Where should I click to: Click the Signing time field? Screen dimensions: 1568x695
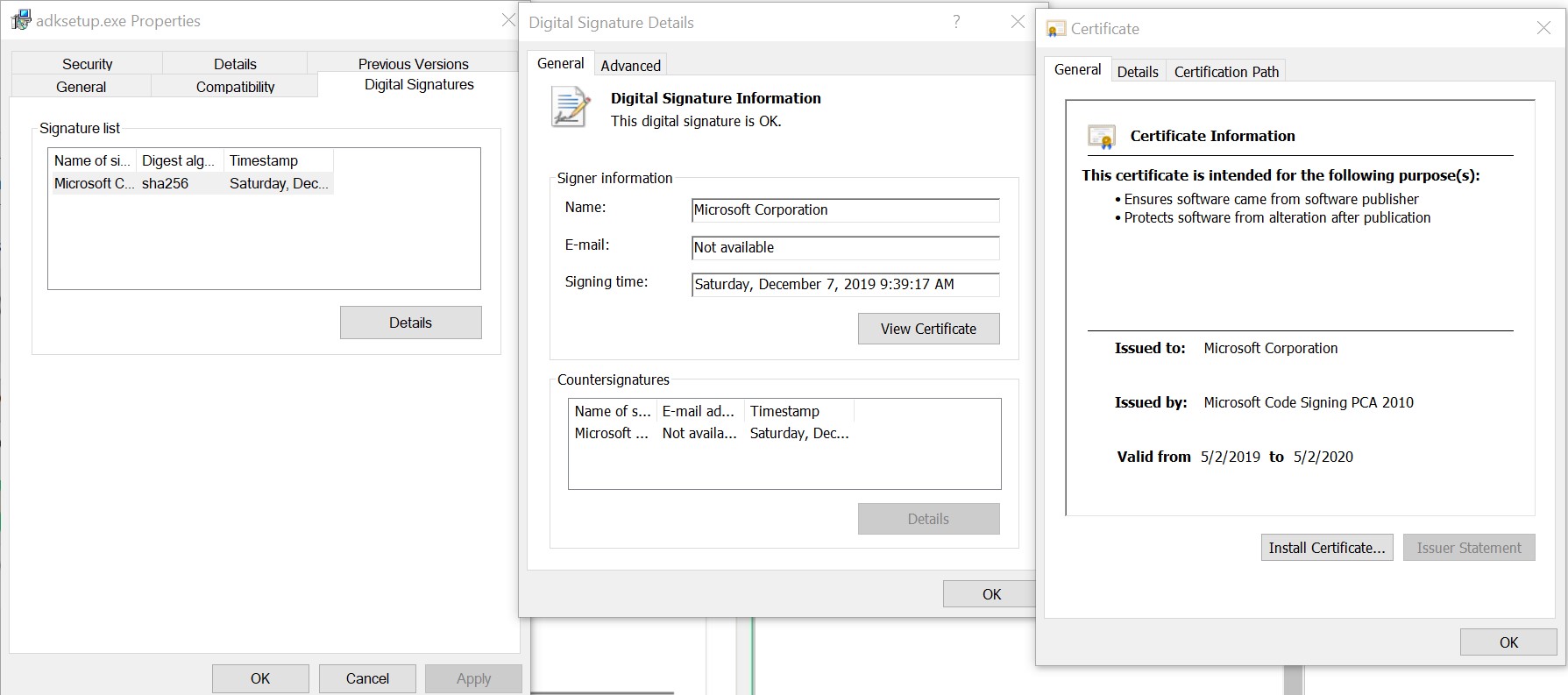[845, 285]
